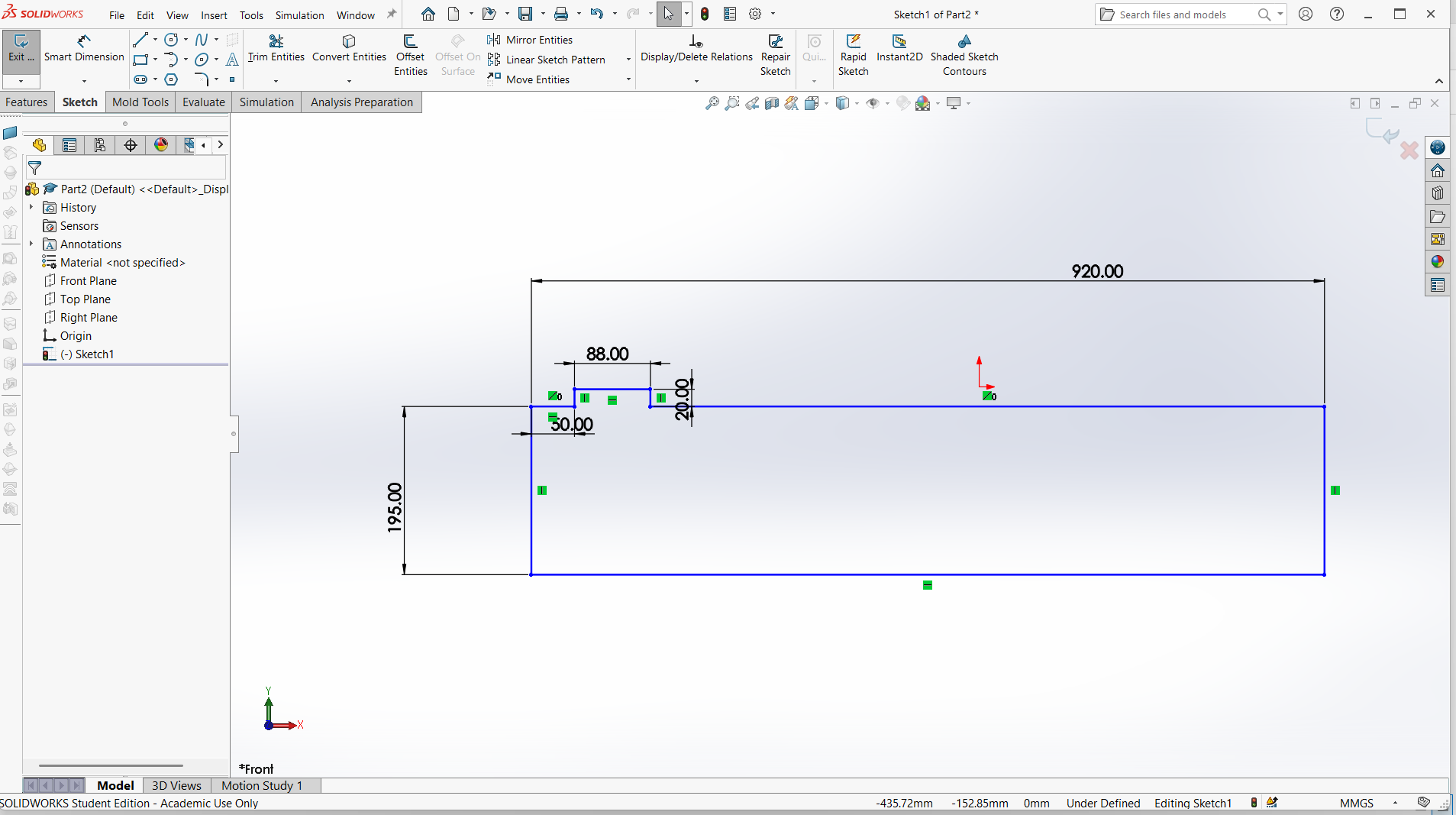
Task: Click the red cancel sketch X
Action: tap(1409, 150)
